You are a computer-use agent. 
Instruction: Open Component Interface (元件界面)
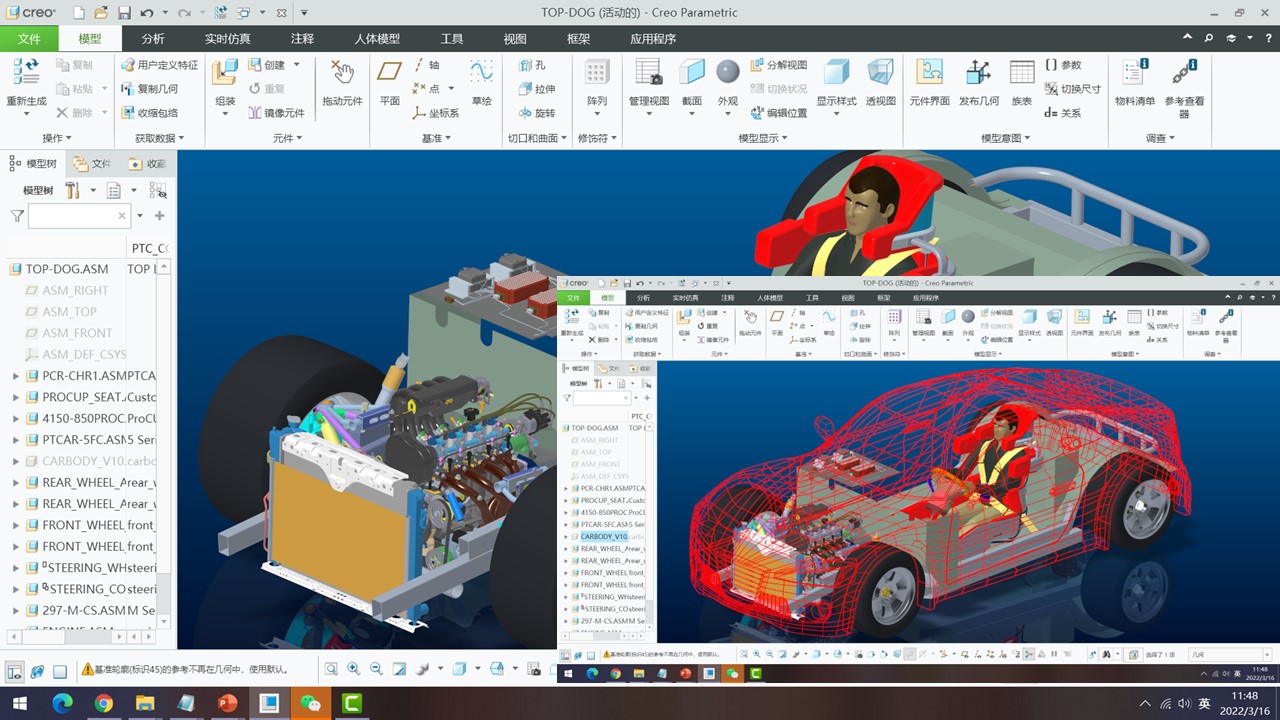point(929,72)
